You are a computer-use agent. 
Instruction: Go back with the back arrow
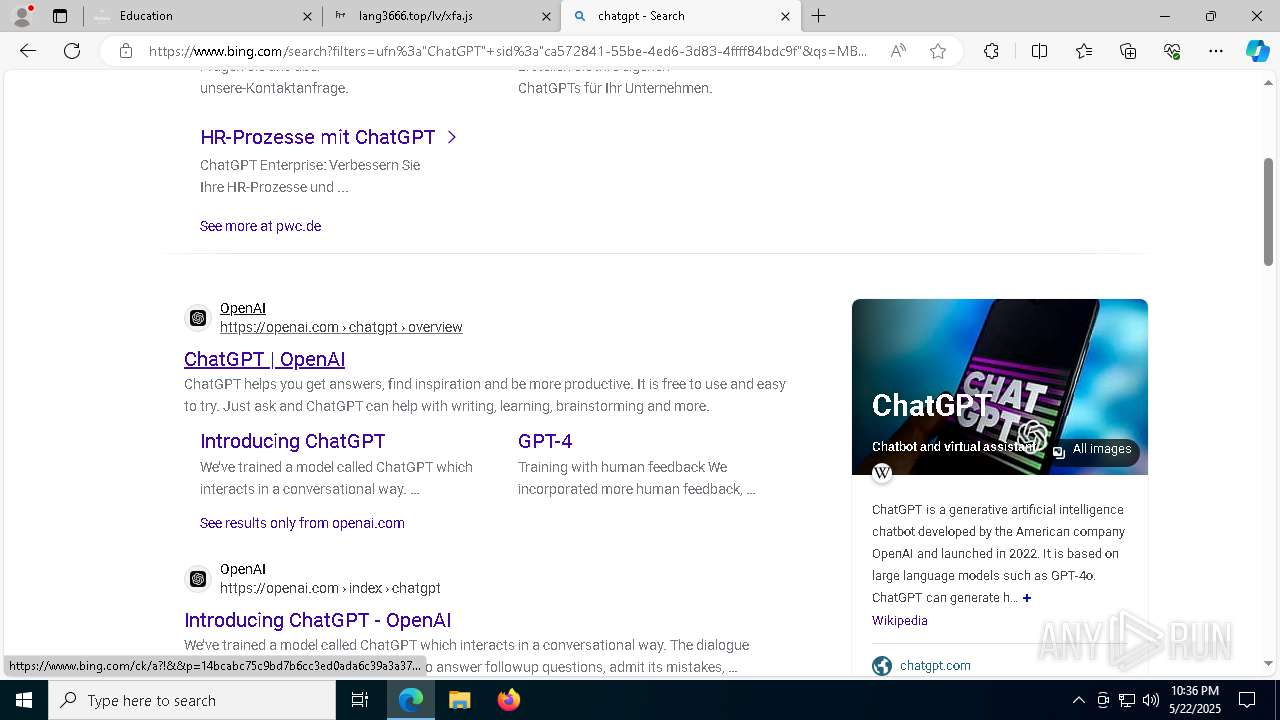28,51
